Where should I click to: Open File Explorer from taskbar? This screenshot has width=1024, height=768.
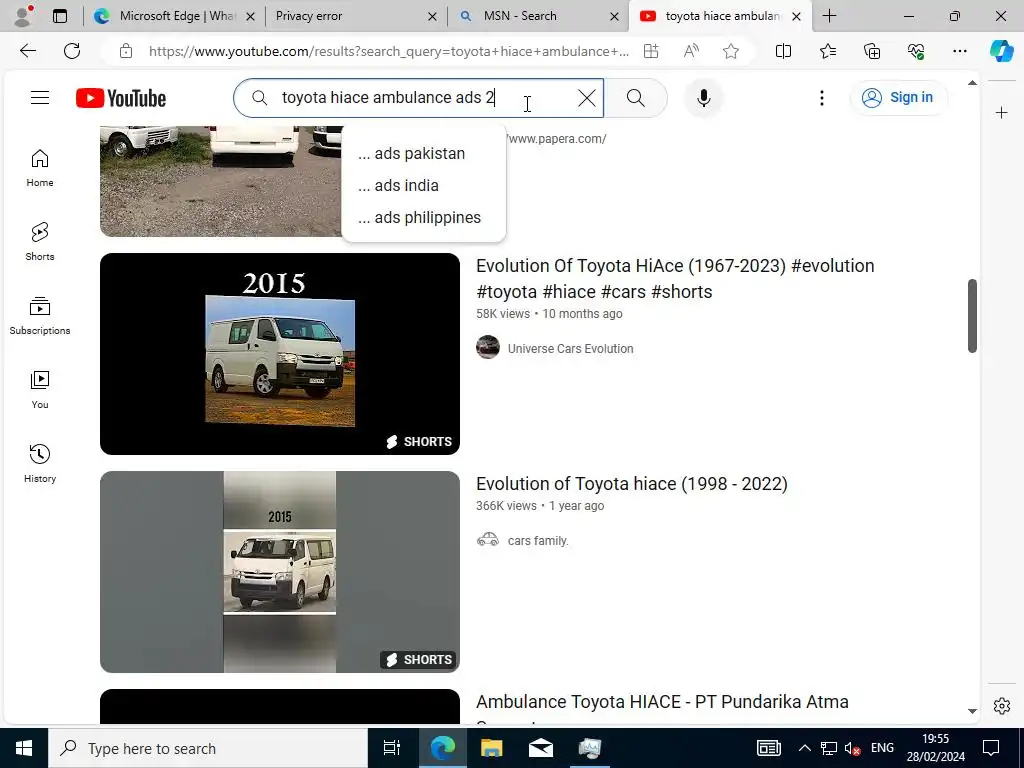click(x=491, y=748)
